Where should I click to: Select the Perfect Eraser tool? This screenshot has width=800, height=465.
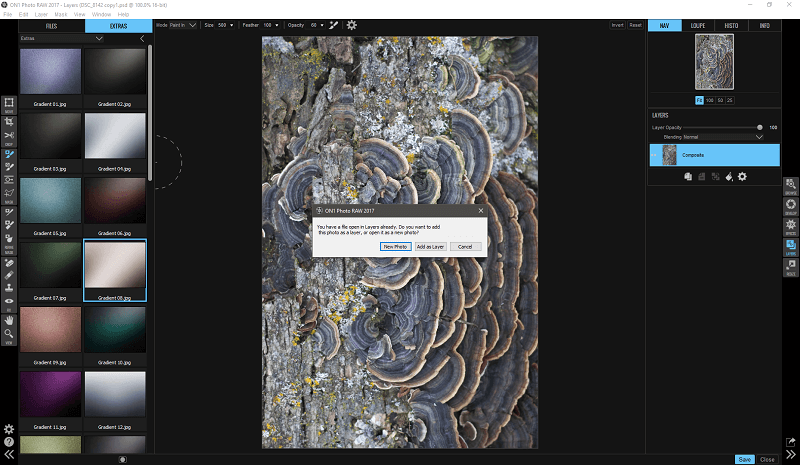9,263
